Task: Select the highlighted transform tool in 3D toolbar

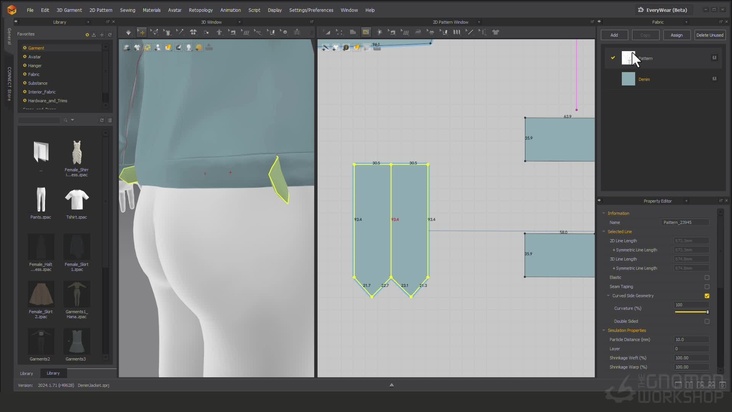Action: click(x=141, y=32)
